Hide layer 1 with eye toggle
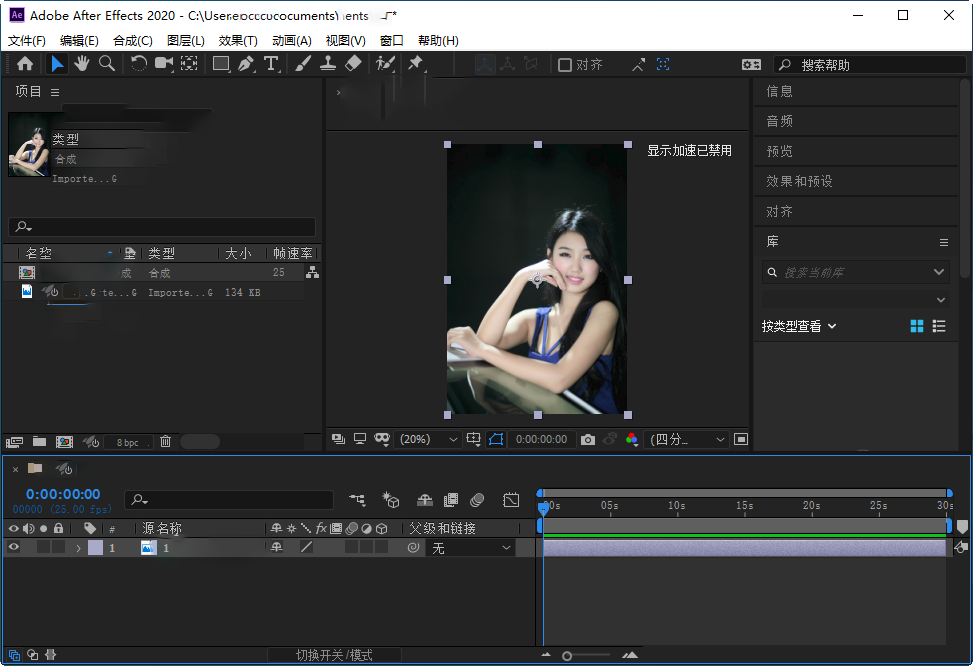The height and width of the screenshot is (666, 973). (x=14, y=547)
